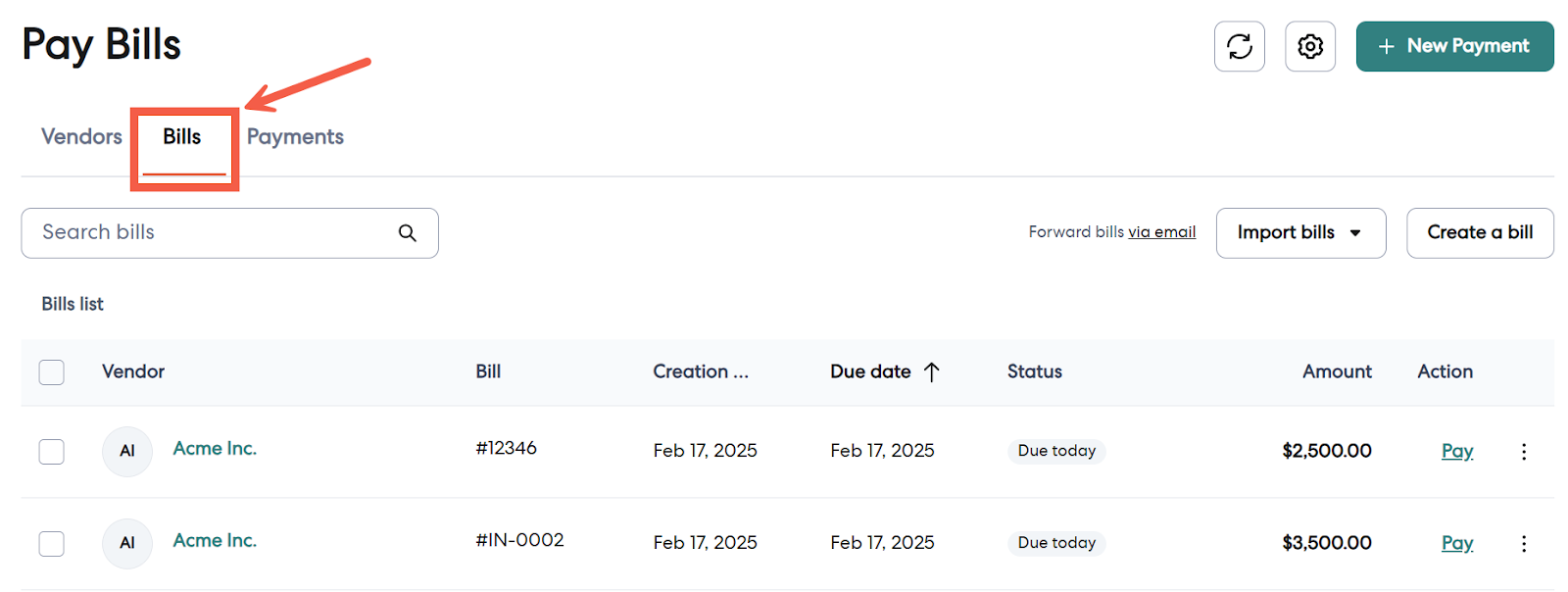Sort the list by Amount column
This screenshot has width=1568, height=592.
point(1336,371)
